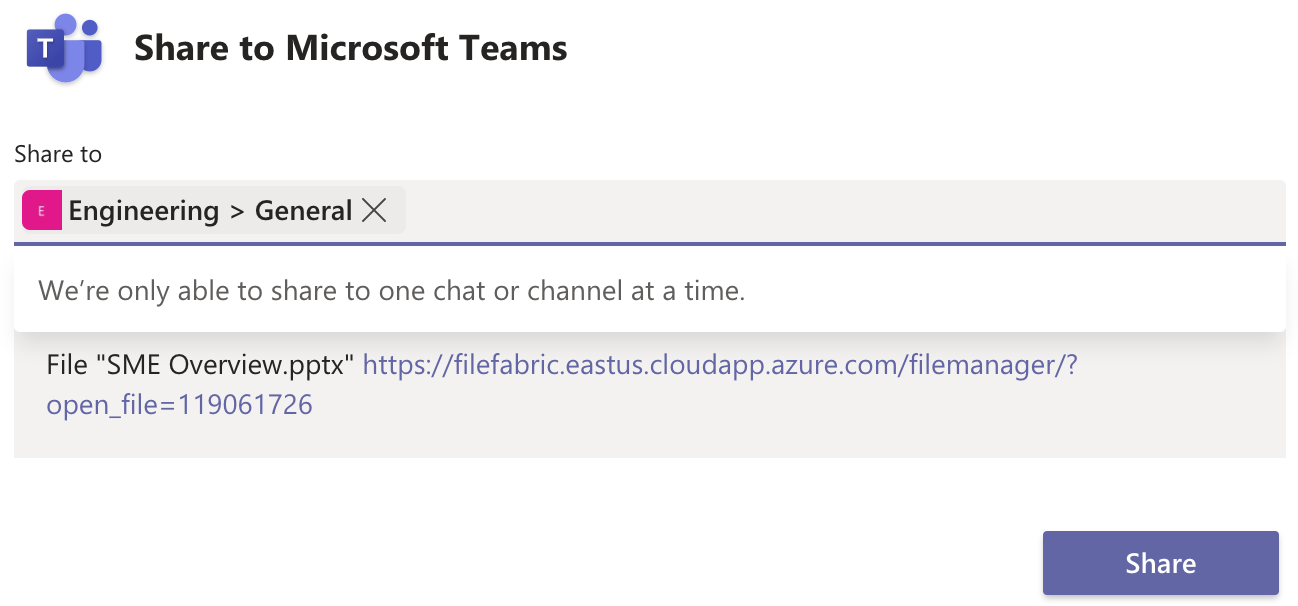Click the T letter tile in Teams logo
This screenshot has width=1298, height=606.
pyautogui.click(x=48, y=48)
